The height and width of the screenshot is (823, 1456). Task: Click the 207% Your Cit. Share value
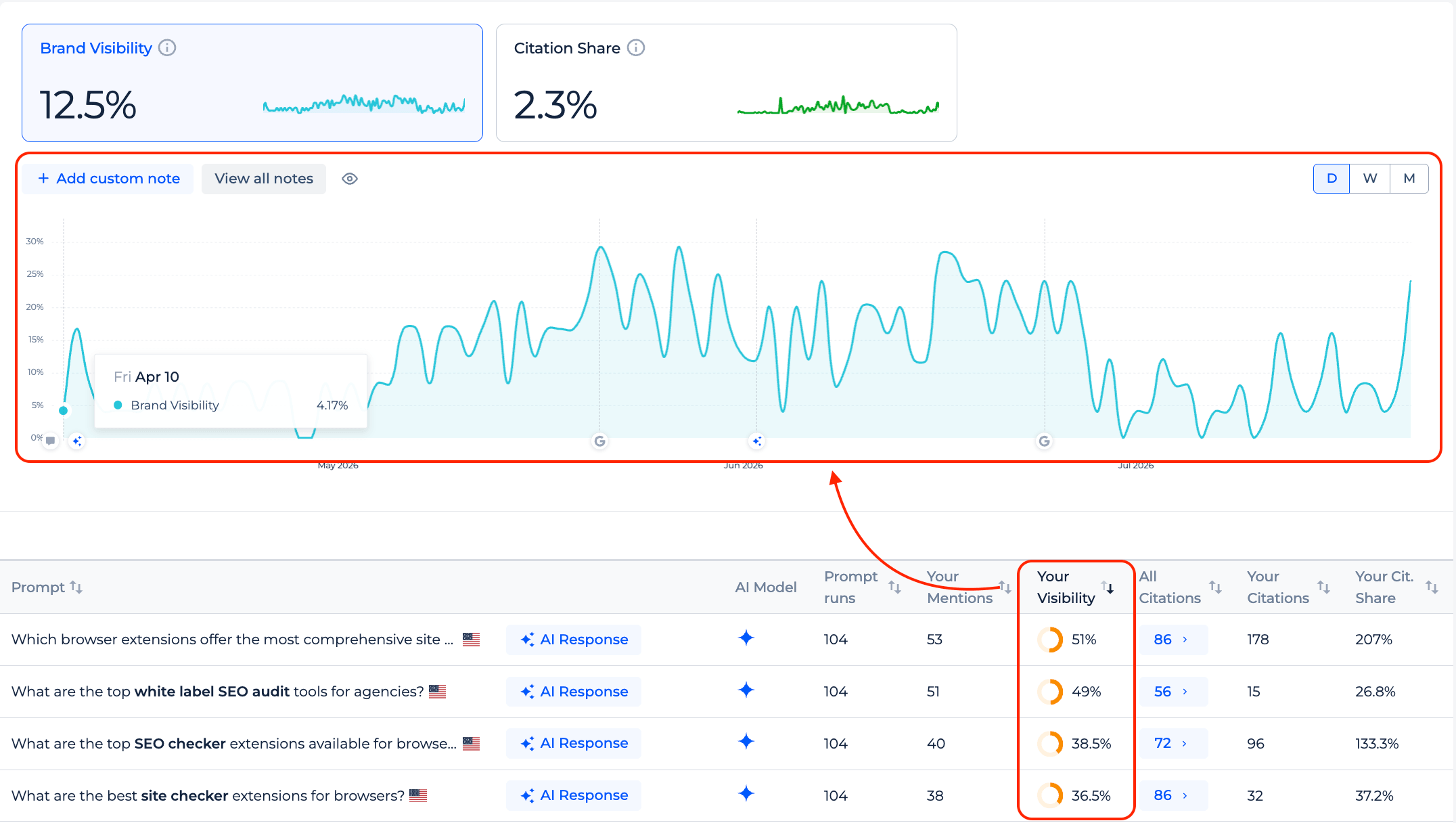tap(1373, 640)
